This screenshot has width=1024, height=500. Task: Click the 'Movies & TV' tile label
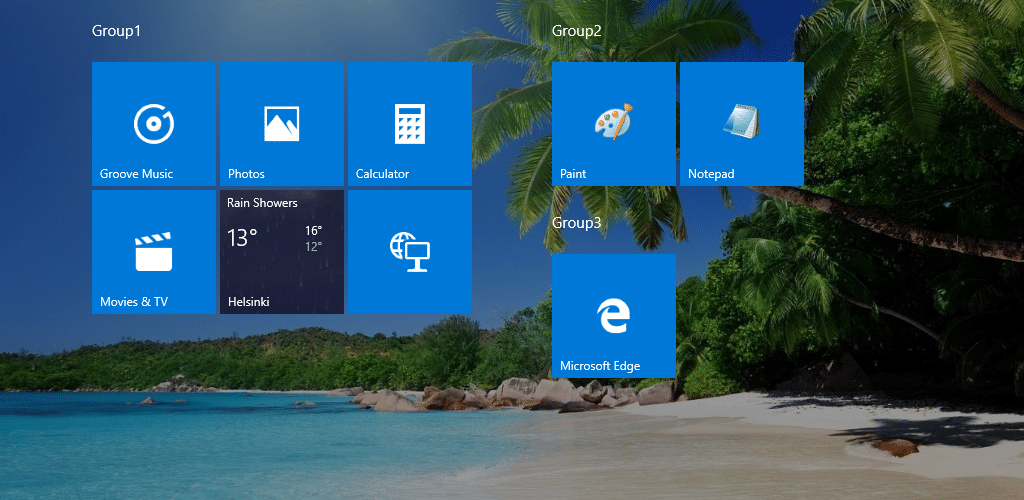pyautogui.click(x=134, y=302)
